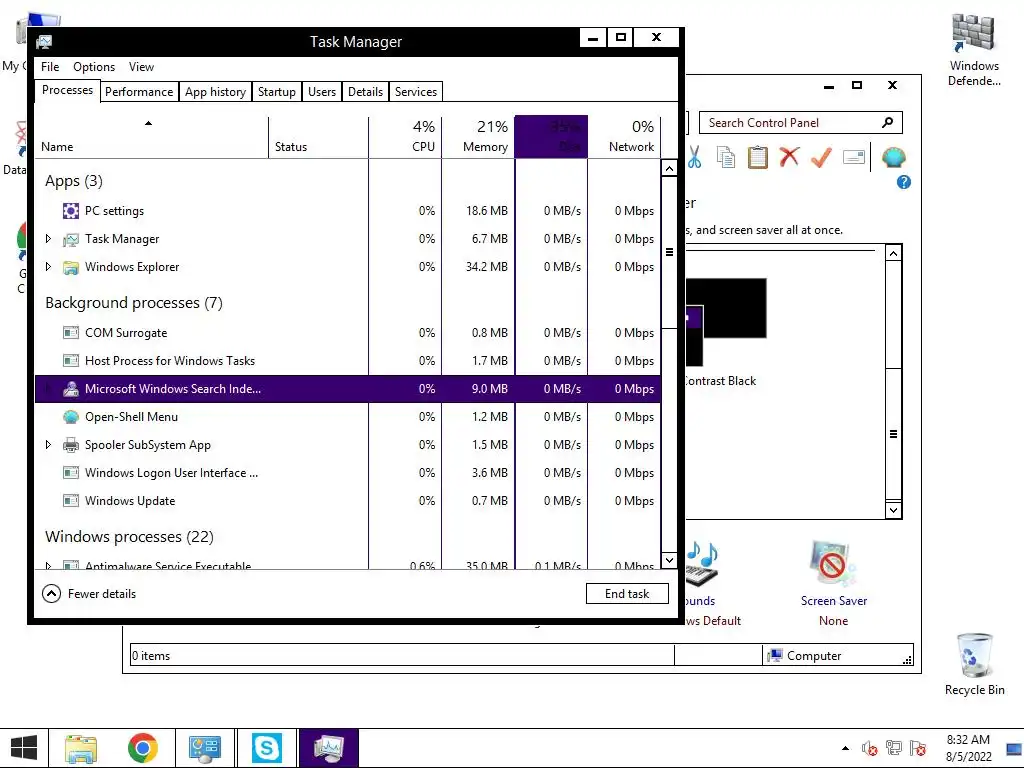Sort by the Network column header
Screen dimensions: 1024x768
pos(624,138)
